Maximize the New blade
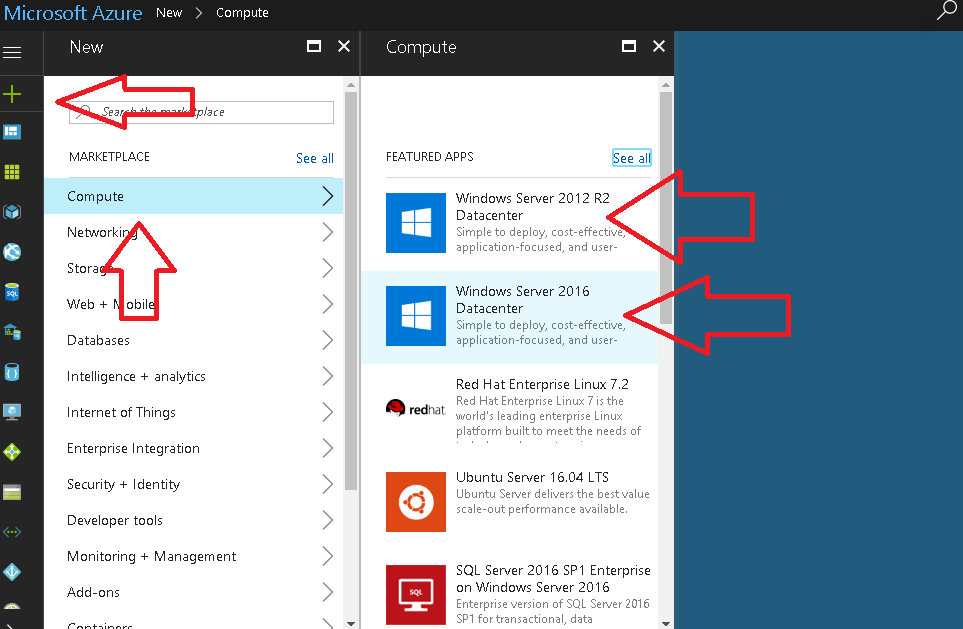Viewport: 963px width, 629px height. (x=314, y=46)
